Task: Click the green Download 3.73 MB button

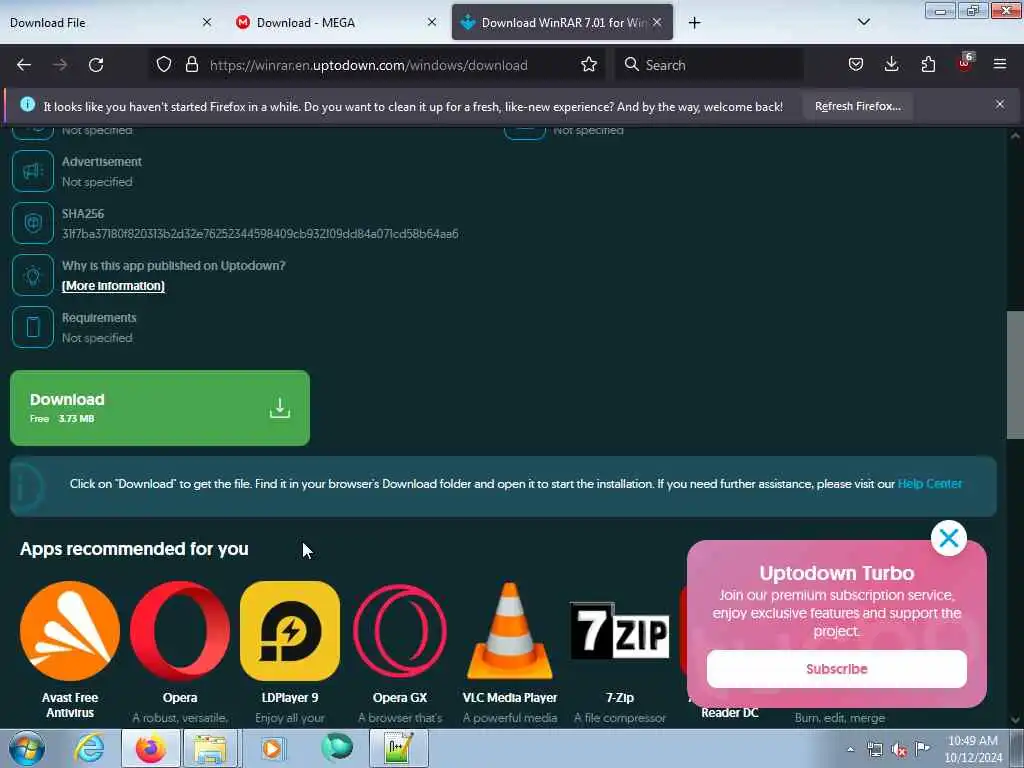Action: tap(160, 408)
